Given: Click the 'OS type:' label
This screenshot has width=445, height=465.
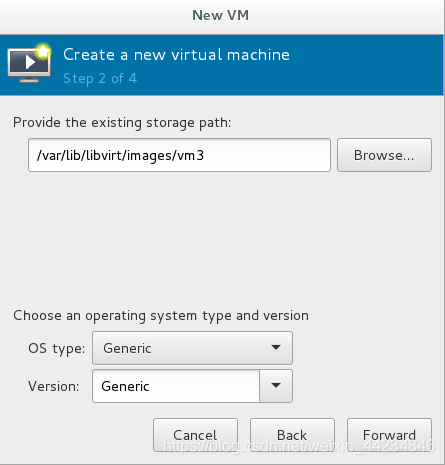Looking at the screenshot, I should pyautogui.click(x=57, y=349).
